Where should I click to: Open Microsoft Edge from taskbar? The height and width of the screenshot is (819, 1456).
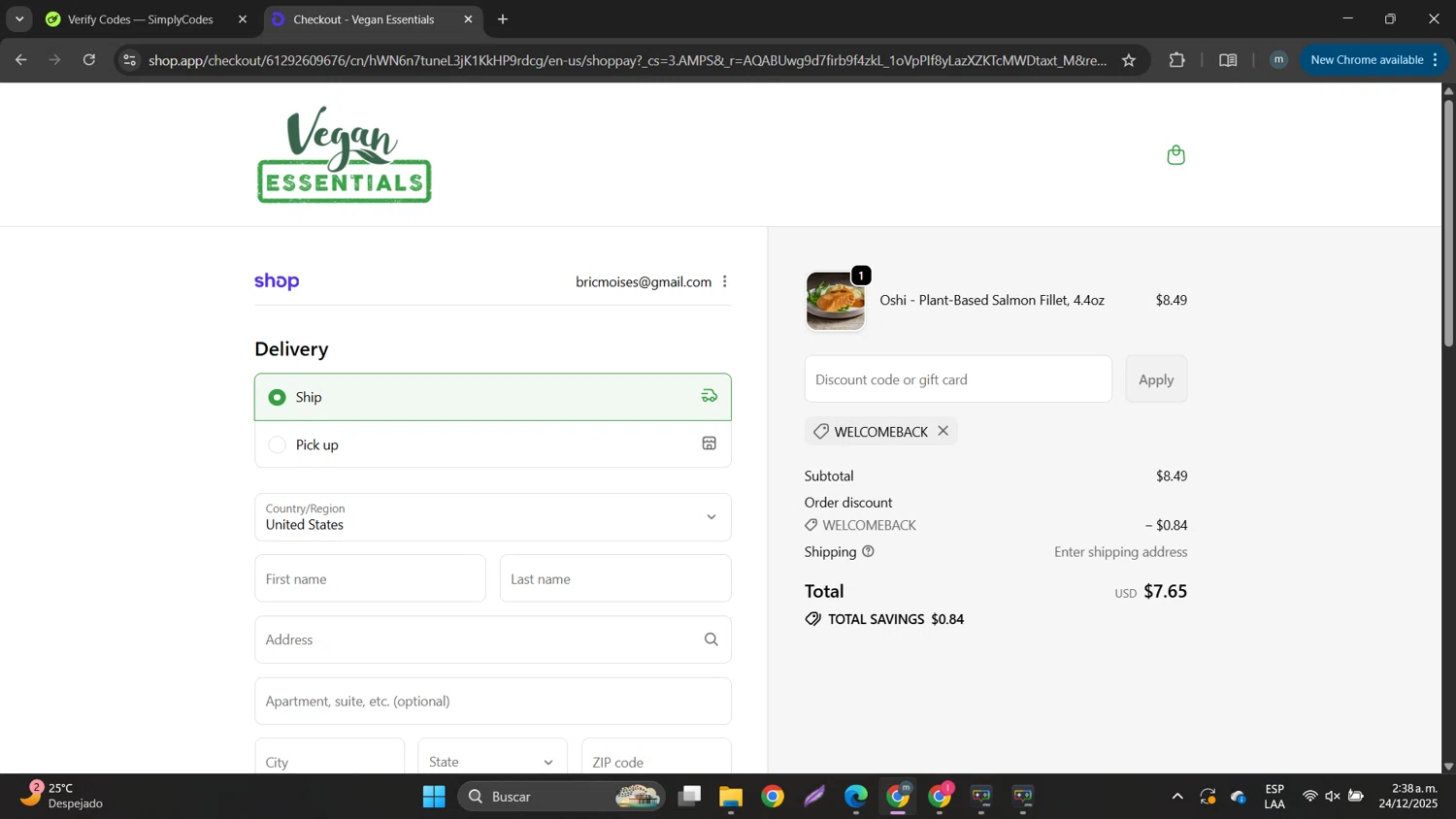click(x=856, y=797)
